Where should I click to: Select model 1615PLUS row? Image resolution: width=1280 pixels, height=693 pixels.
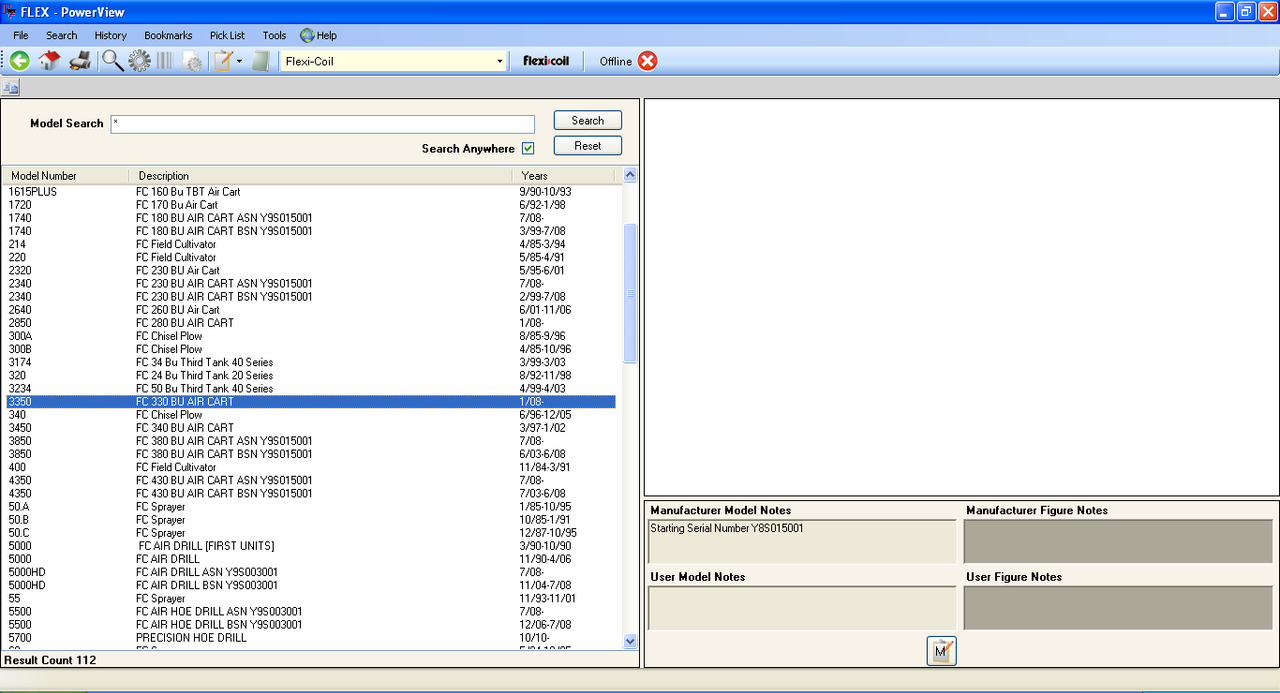tap(309, 191)
